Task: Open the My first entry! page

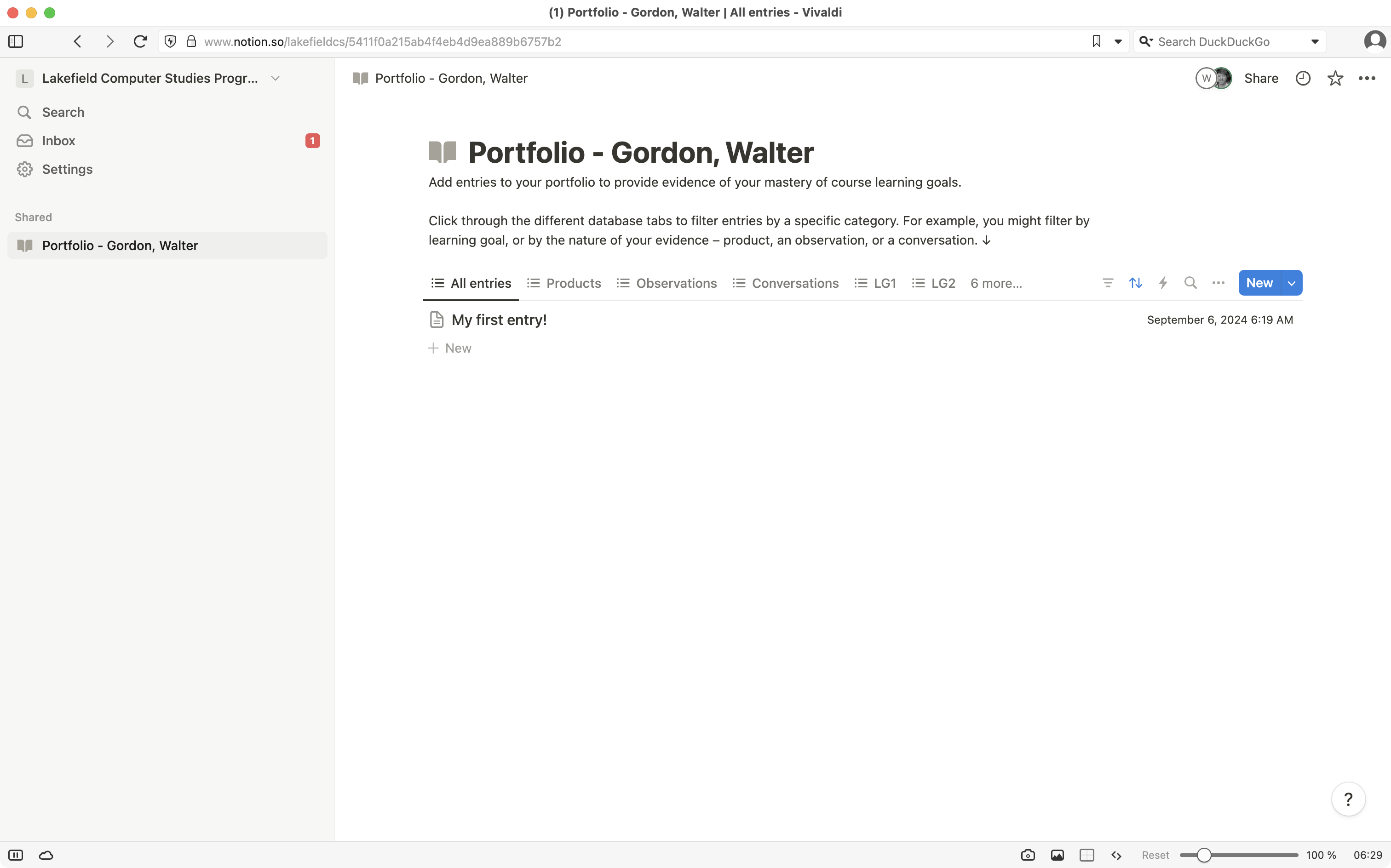Action: tap(499, 320)
